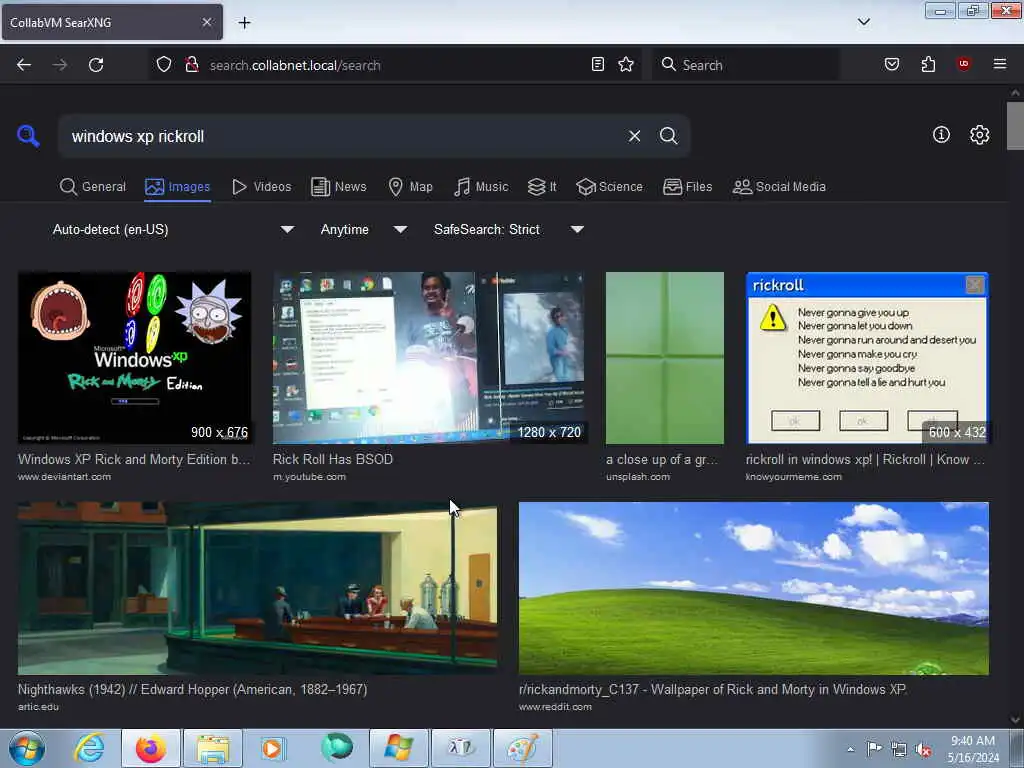The width and height of the screenshot is (1024, 768).
Task: Open Windows Explorer from the taskbar
Action: [x=213, y=748]
